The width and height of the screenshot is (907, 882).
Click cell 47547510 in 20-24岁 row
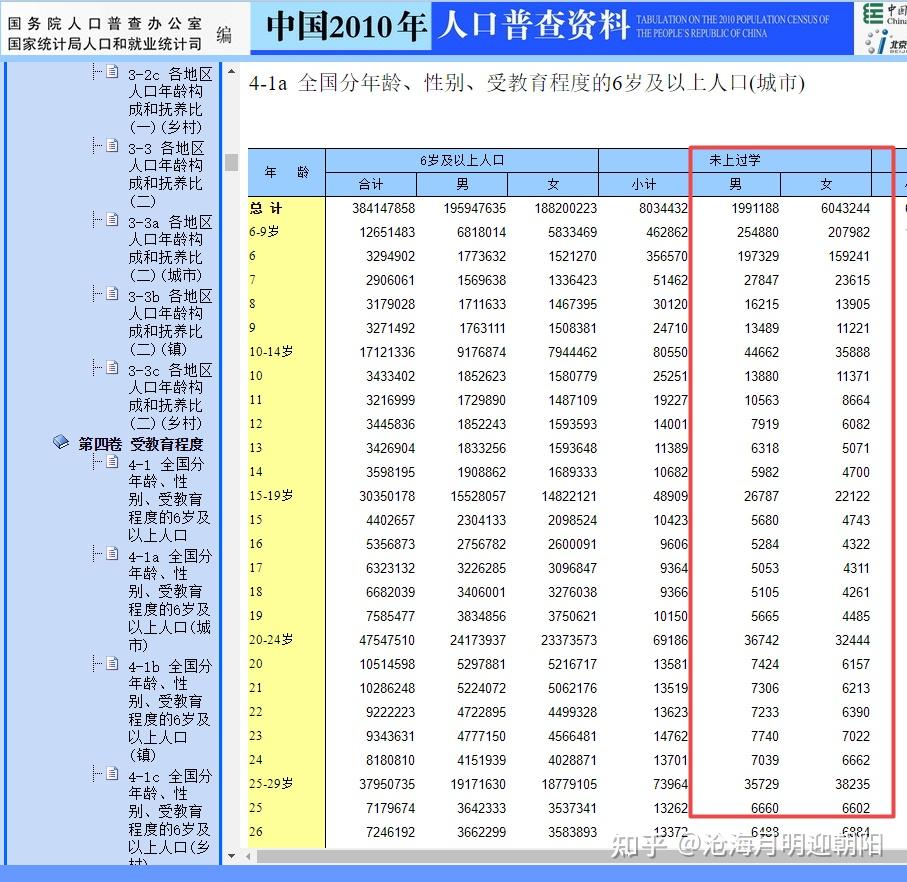(387, 640)
